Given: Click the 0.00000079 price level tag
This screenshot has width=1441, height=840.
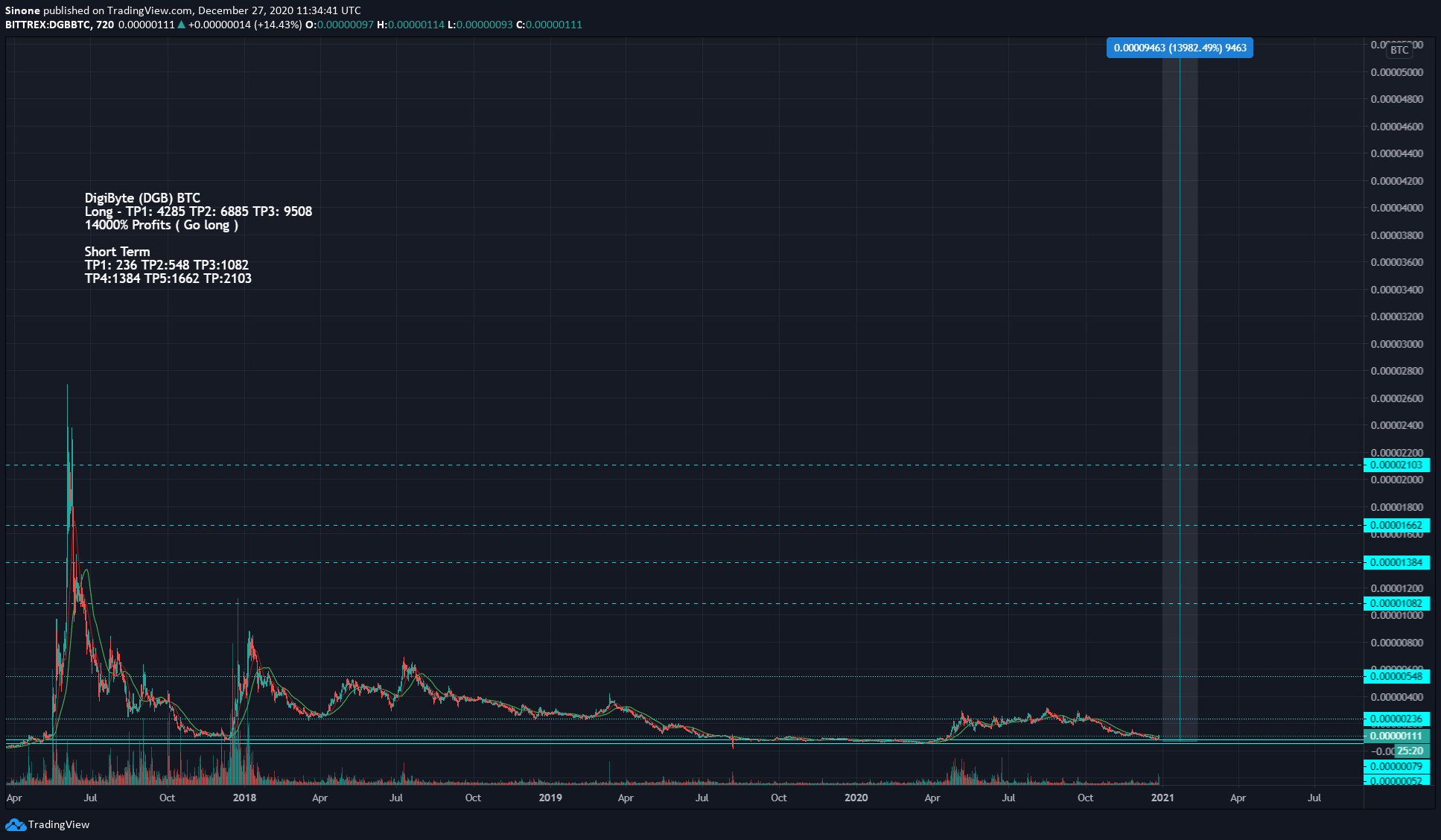Looking at the screenshot, I should (x=1396, y=766).
